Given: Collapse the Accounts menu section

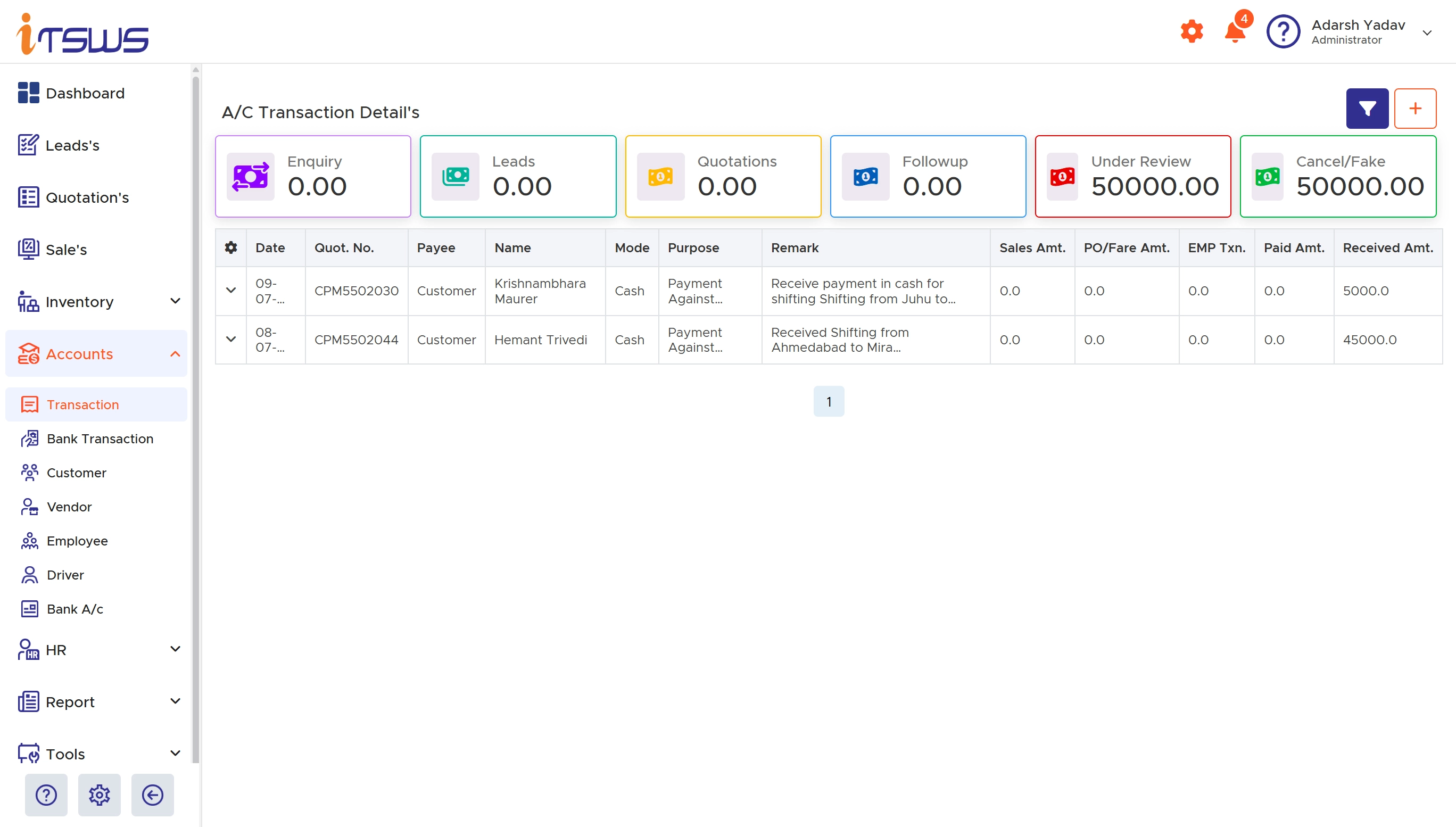Looking at the screenshot, I should pos(175,353).
